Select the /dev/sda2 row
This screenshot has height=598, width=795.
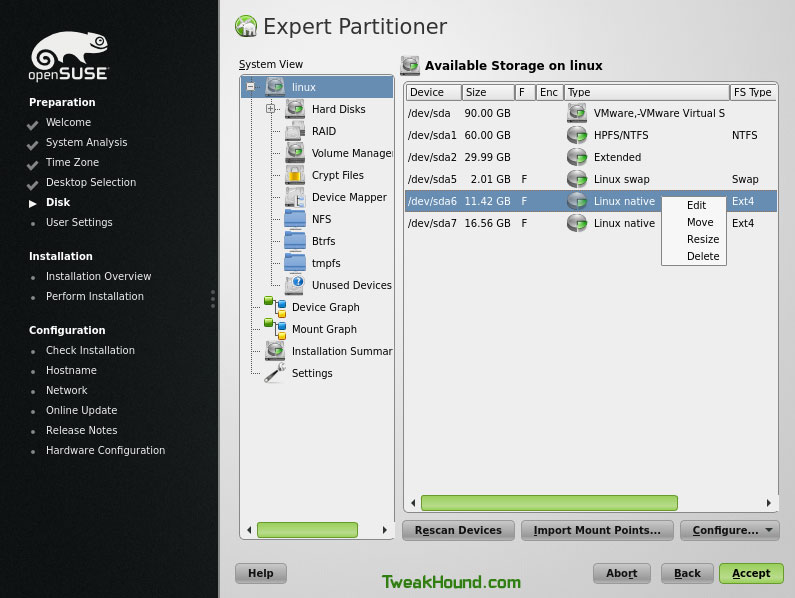click(x=591, y=157)
